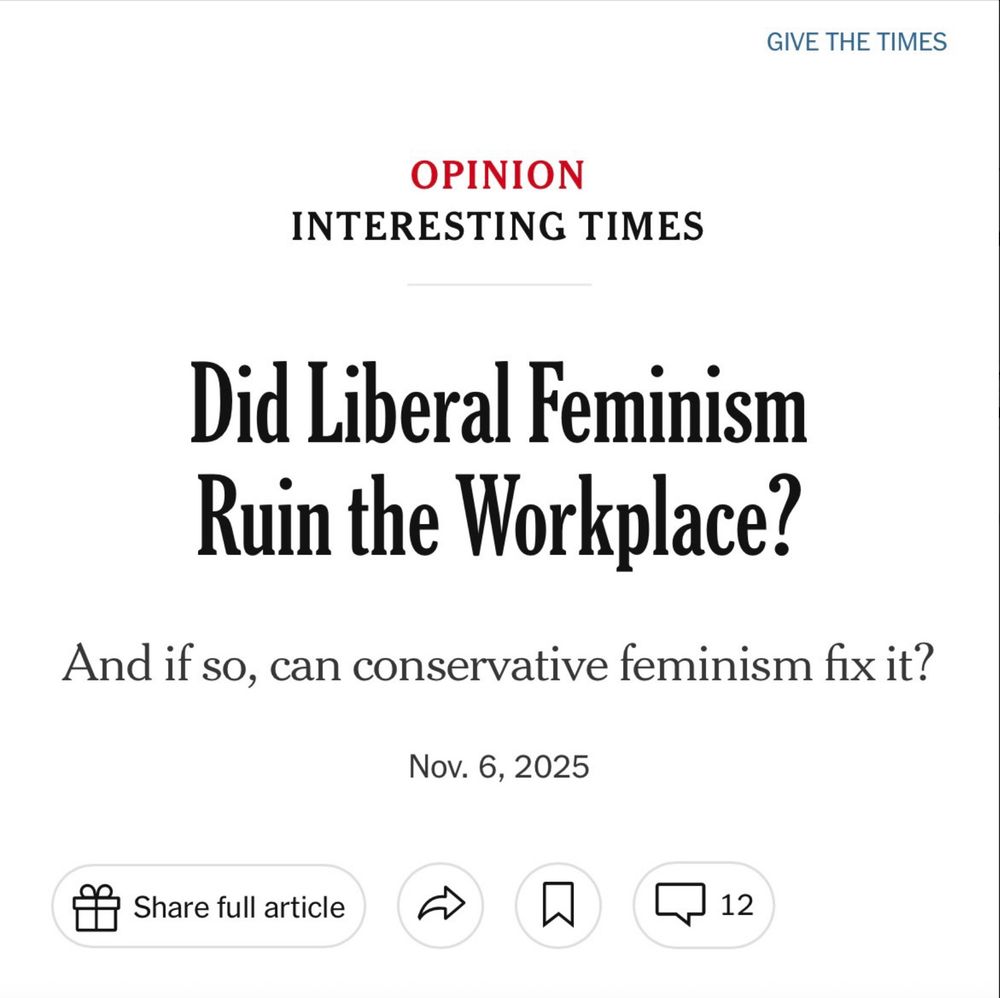Use the curved share arrow to send article
Screen dimensions: 1000x998
pos(440,905)
